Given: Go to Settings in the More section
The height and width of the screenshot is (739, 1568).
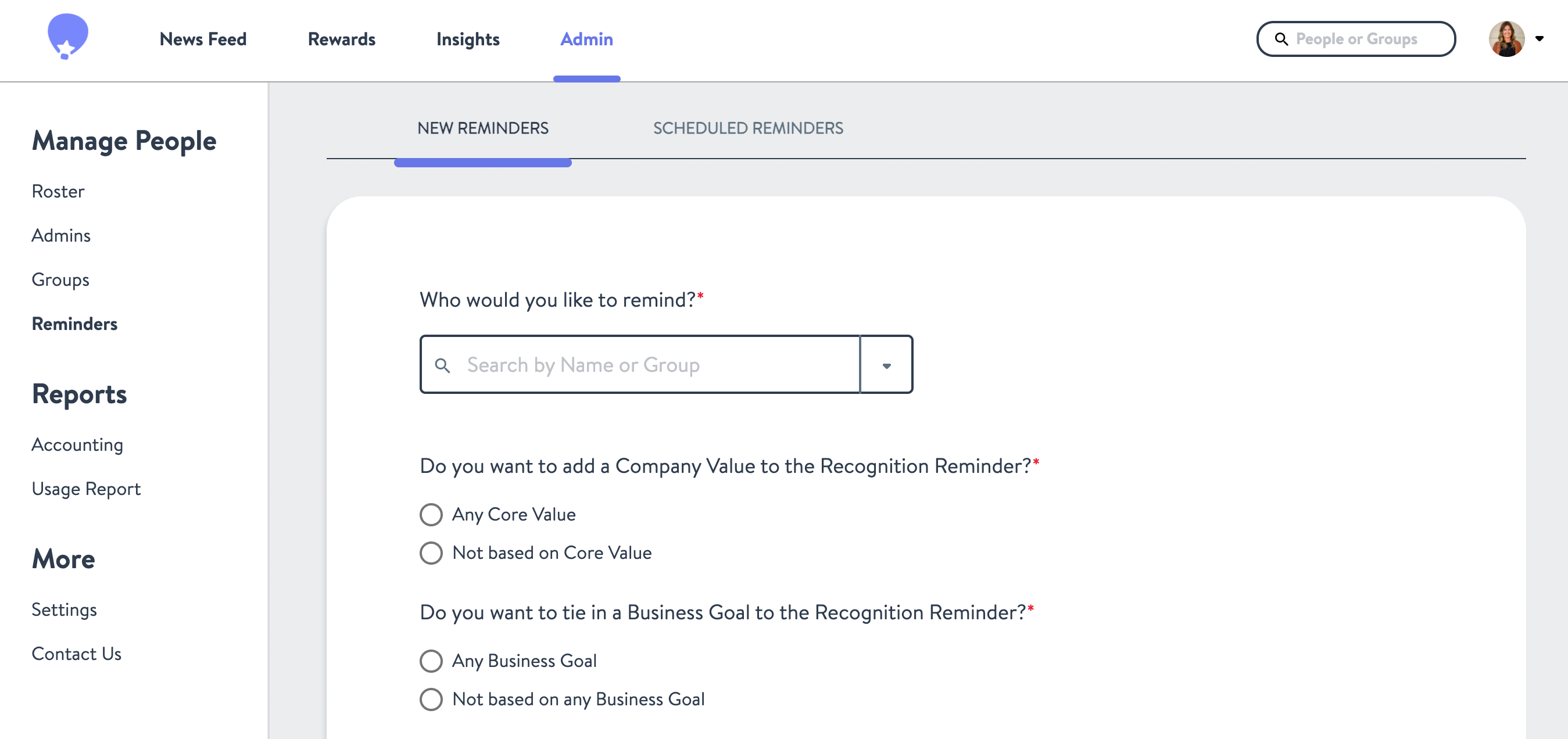Looking at the screenshot, I should [64, 609].
